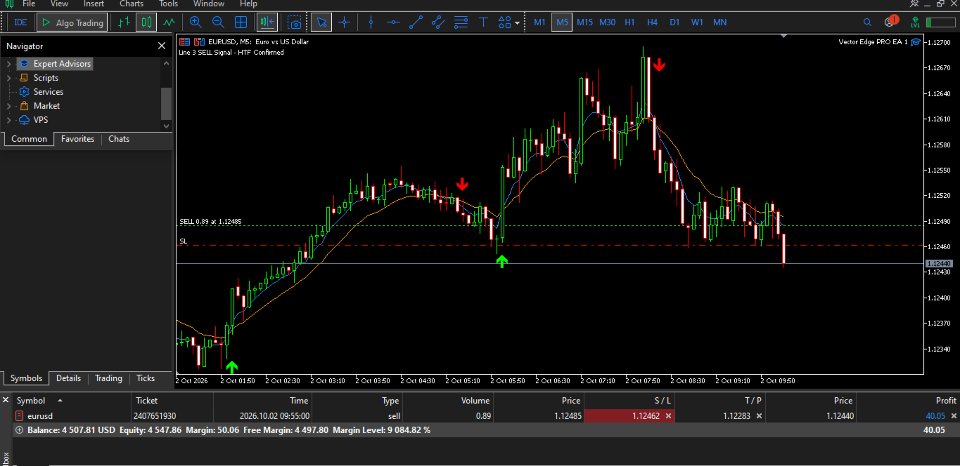The image size is (960, 466).
Task: Open the Help menu
Action: [x=248, y=4]
